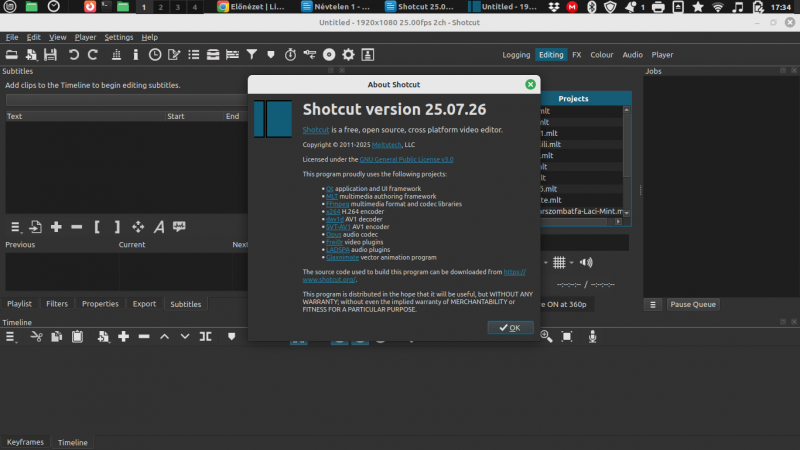800x450 pixels.
Task: Click the import subtitles from file icon
Action: [x=35, y=227]
